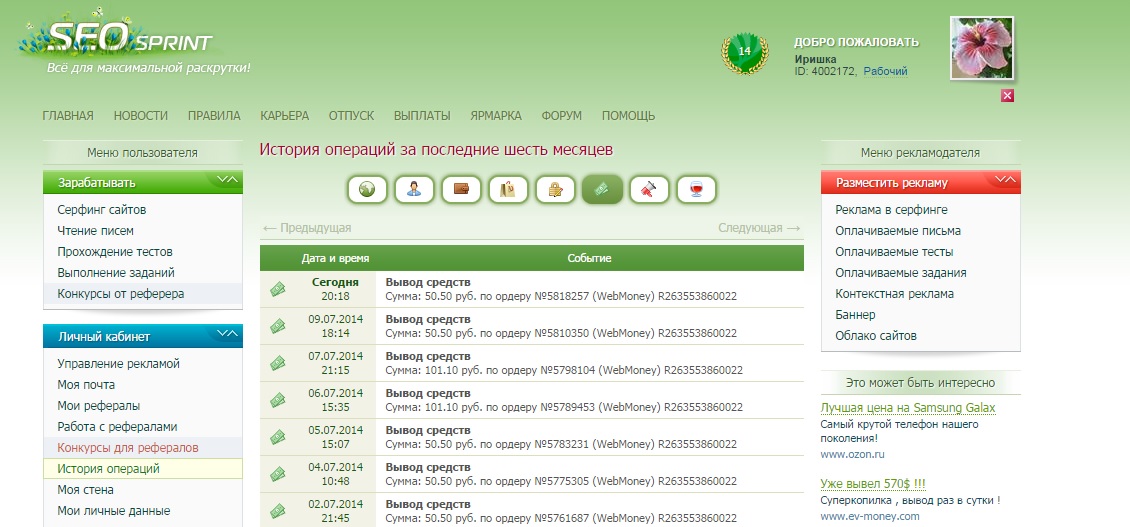Click the laurel wreath rating badge 14
The image size is (1130, 527).
(x=744, y=52)
